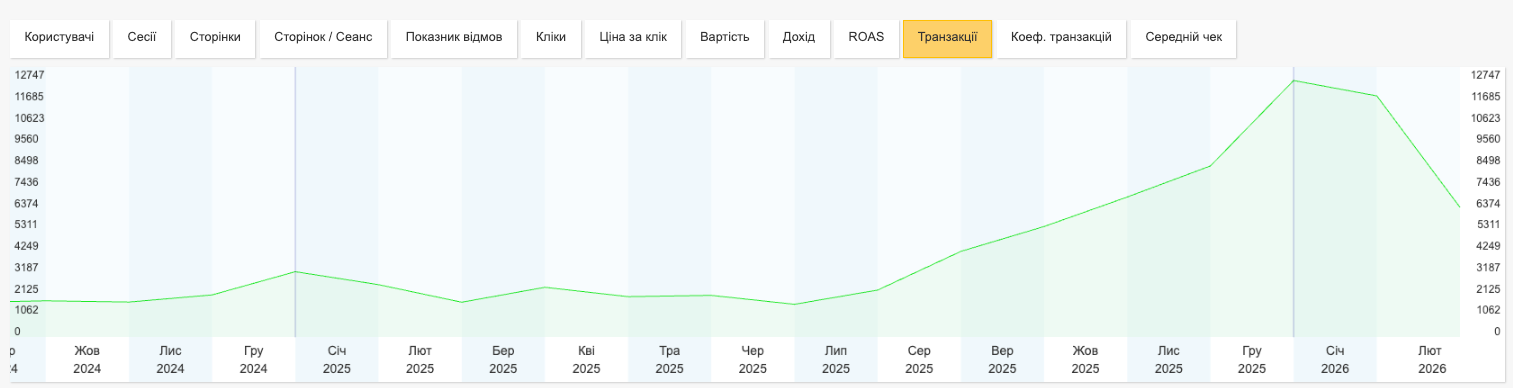Click the Жов 2024 month label

click(x=87, y=360)
